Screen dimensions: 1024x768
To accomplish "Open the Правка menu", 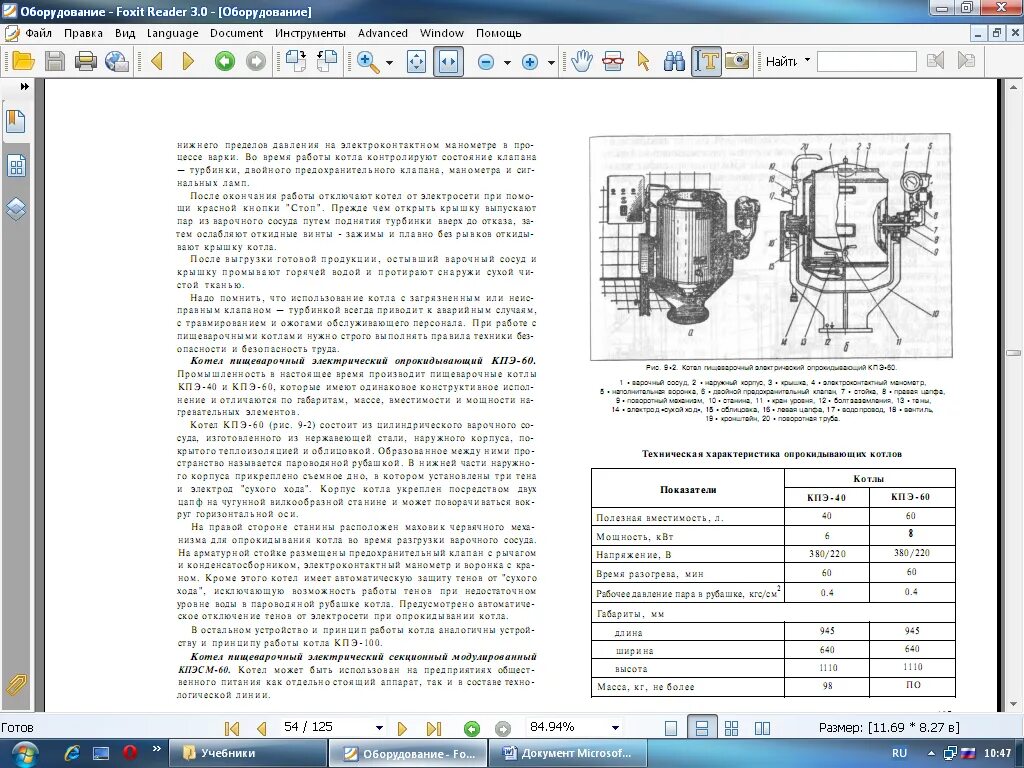I will pyautogui.click(x=83, y=33).
